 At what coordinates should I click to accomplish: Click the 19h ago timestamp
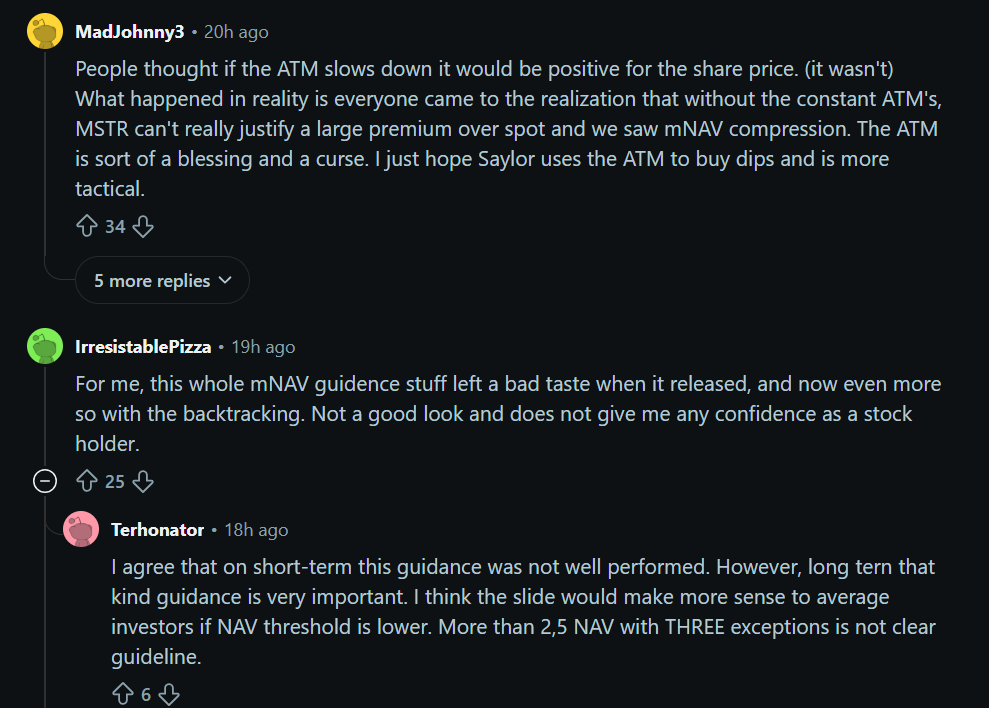(263, 347)
